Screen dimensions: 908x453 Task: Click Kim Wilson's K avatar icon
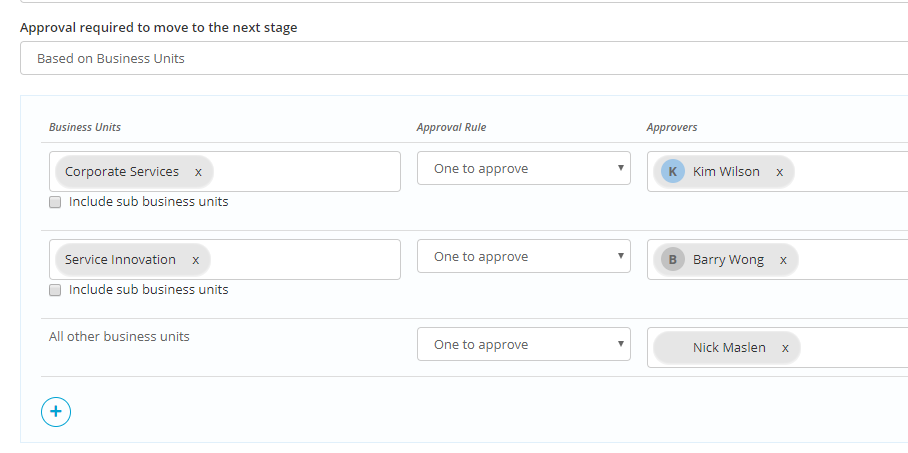(x=672, y=171)
